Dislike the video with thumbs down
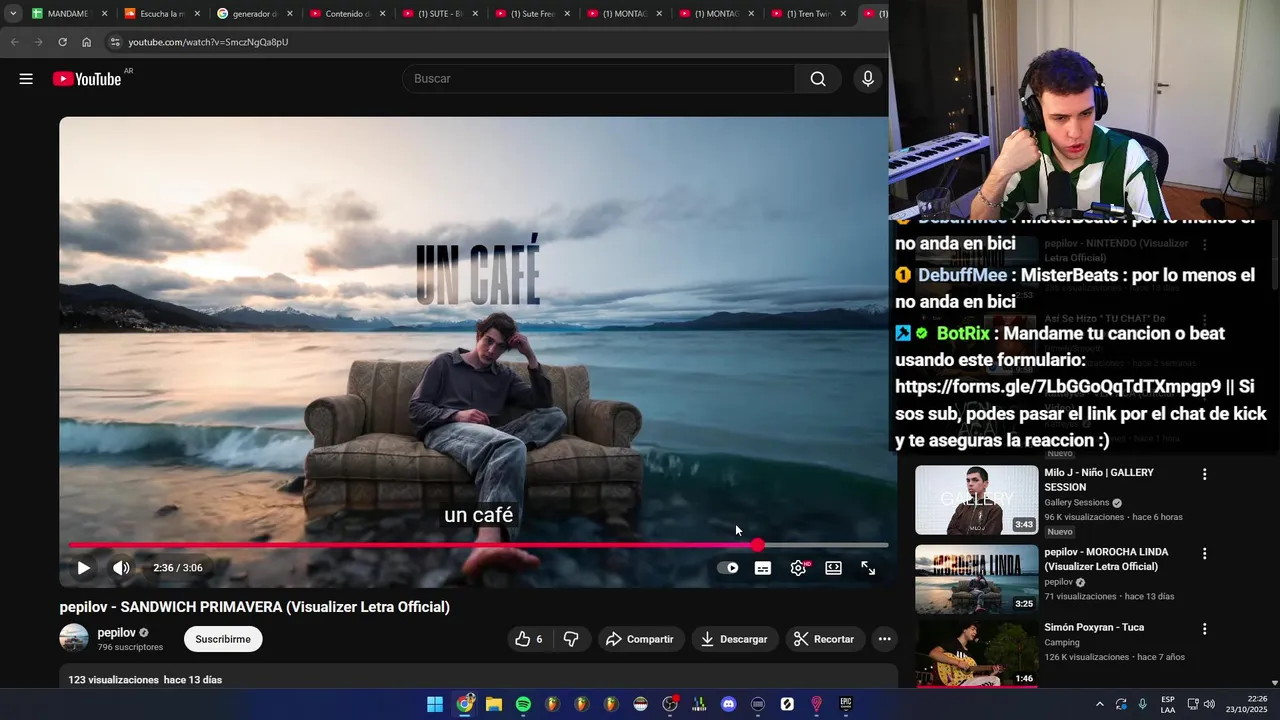Viewport: 1280px width, 720px height. tap(571, 639)
